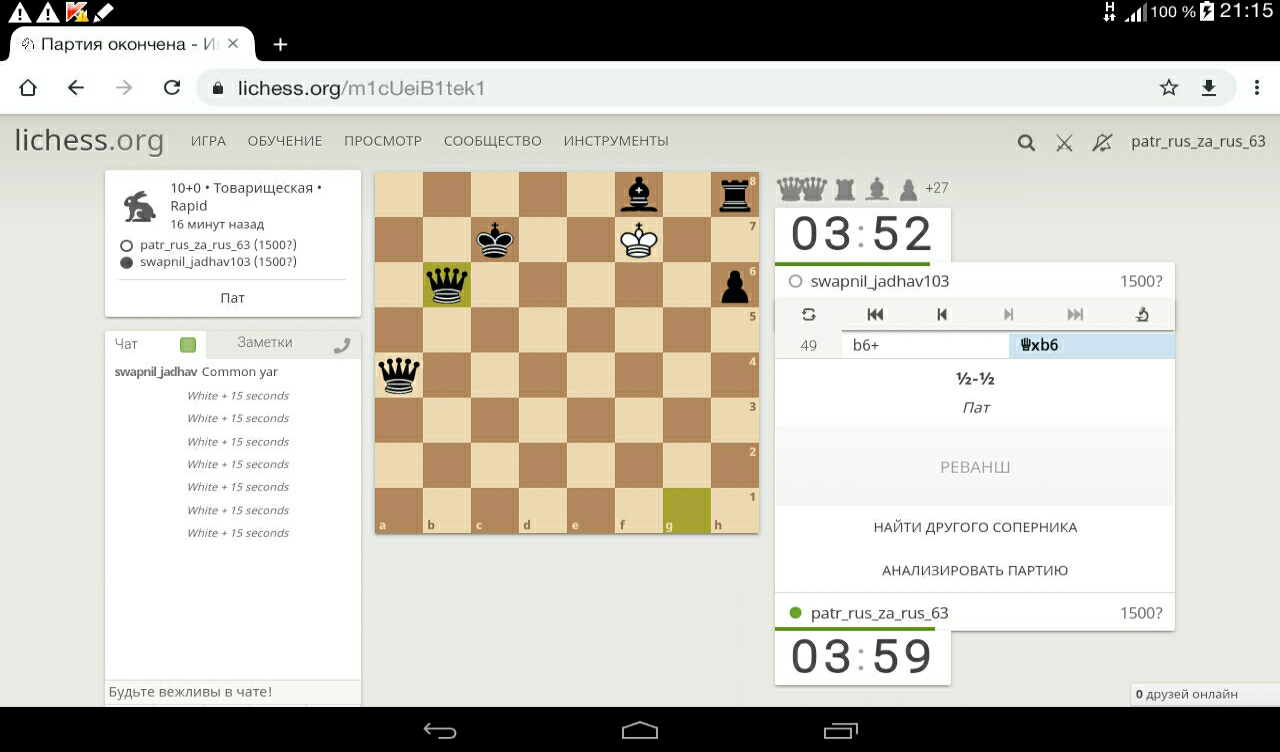This screenshot has width=1280, height=752.
Task: Reload the page with the refresh icon
Action: click(172, 88)
